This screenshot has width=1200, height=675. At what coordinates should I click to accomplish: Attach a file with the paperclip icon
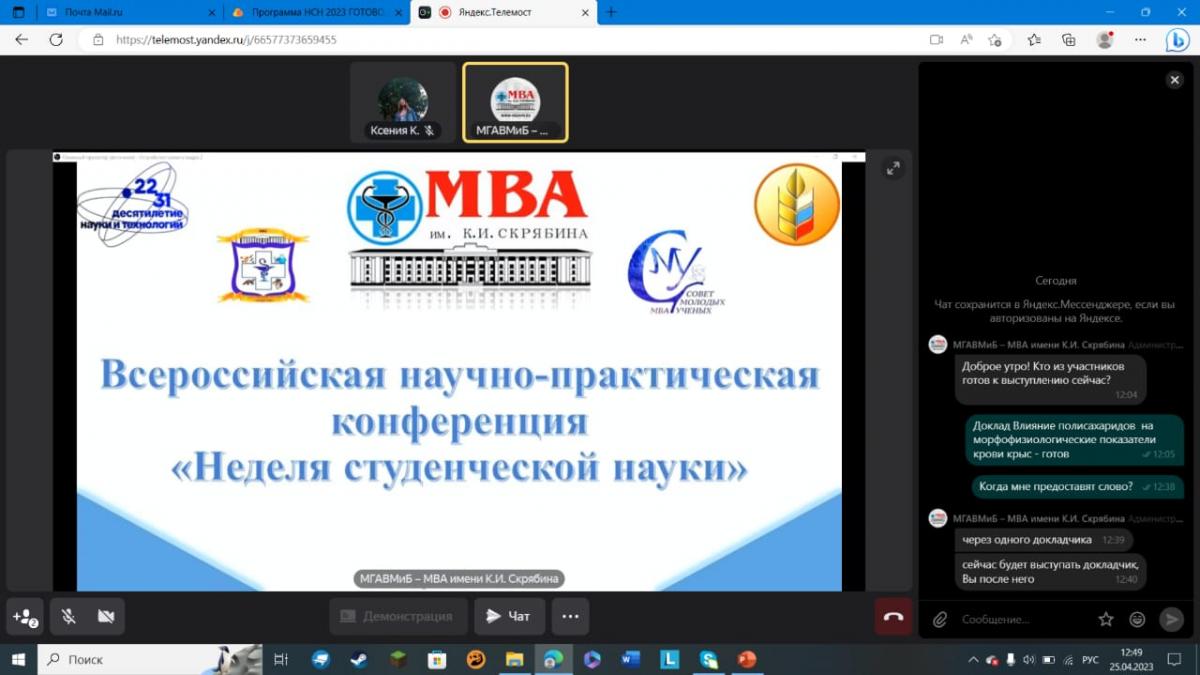(x=939, y=620)
